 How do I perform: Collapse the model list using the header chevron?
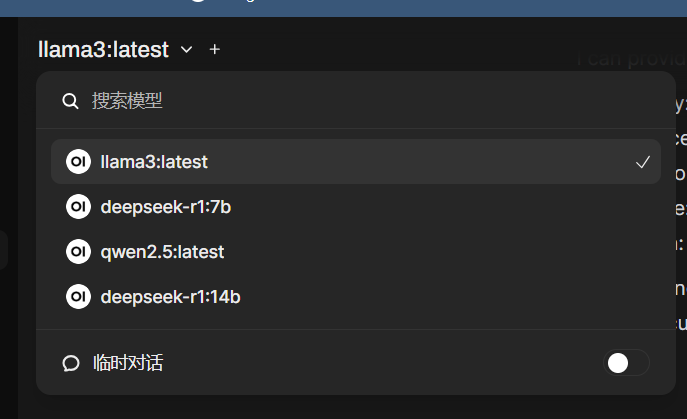(186, 49)
